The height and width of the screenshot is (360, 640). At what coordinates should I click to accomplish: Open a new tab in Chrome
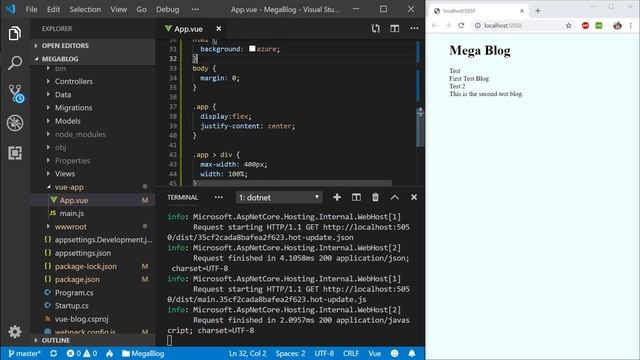(x=538, y=11)
